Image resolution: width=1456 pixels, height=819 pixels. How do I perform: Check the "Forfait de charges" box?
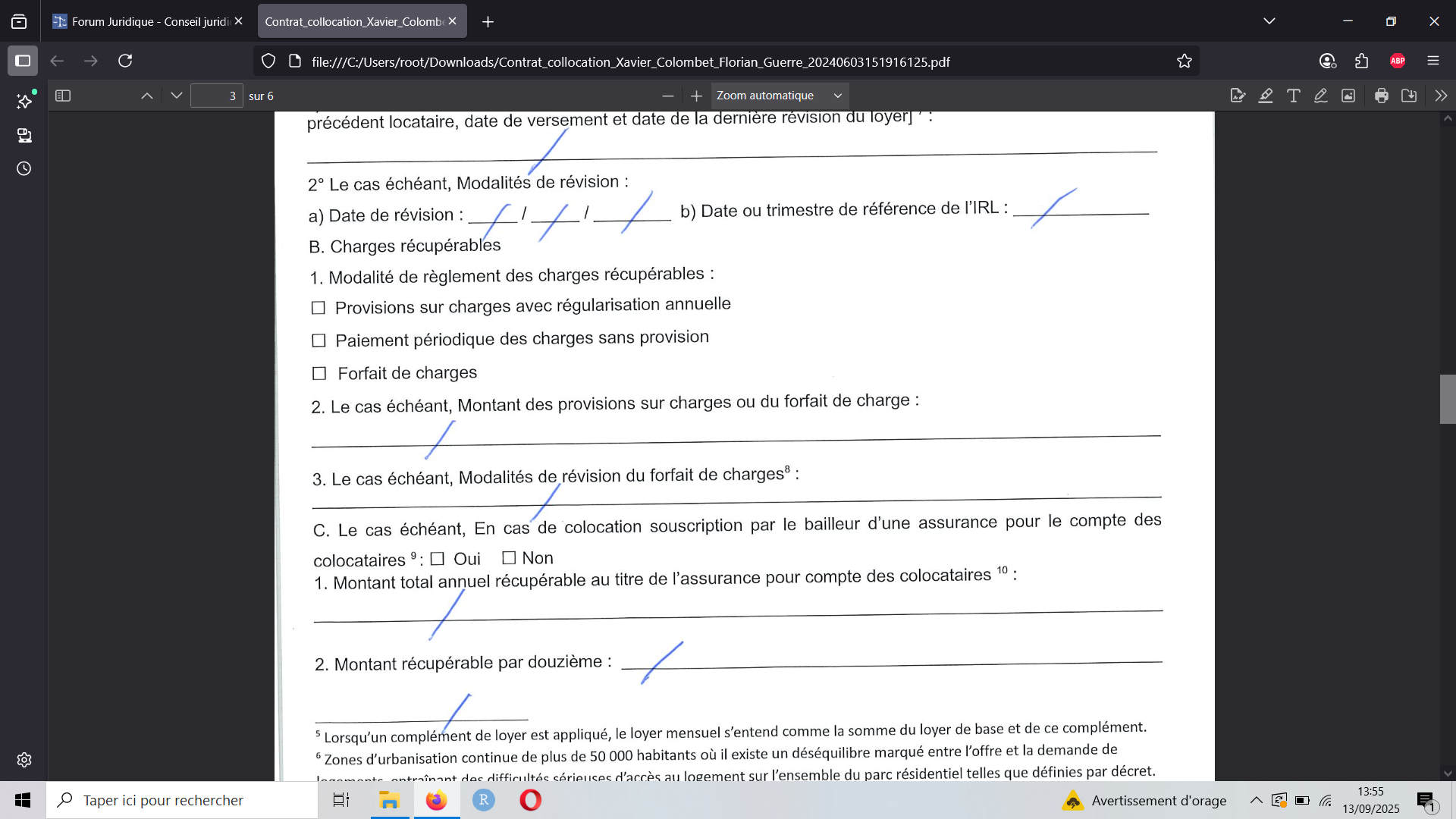click(319, 374)
